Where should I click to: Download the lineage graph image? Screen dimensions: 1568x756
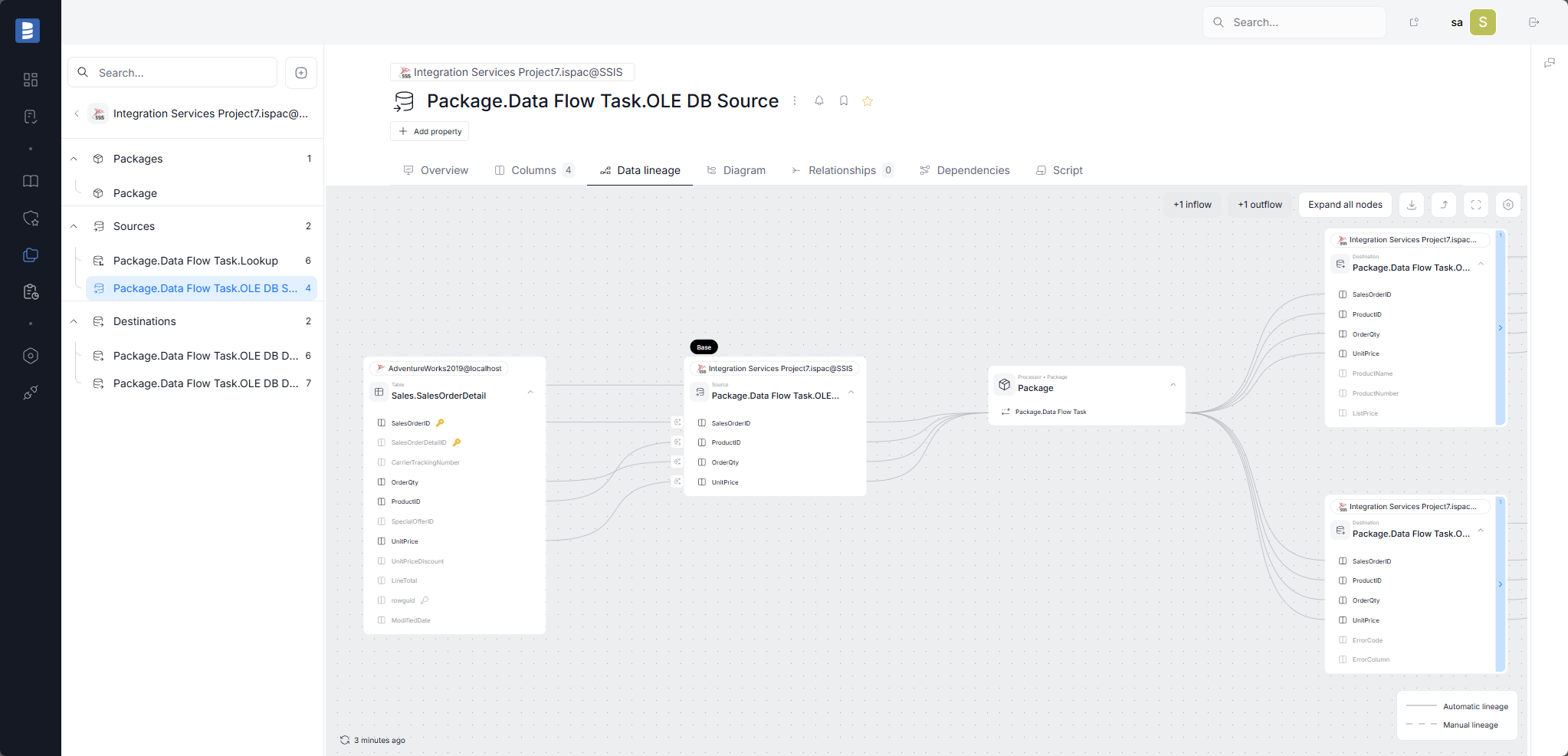pos(1411,205)
